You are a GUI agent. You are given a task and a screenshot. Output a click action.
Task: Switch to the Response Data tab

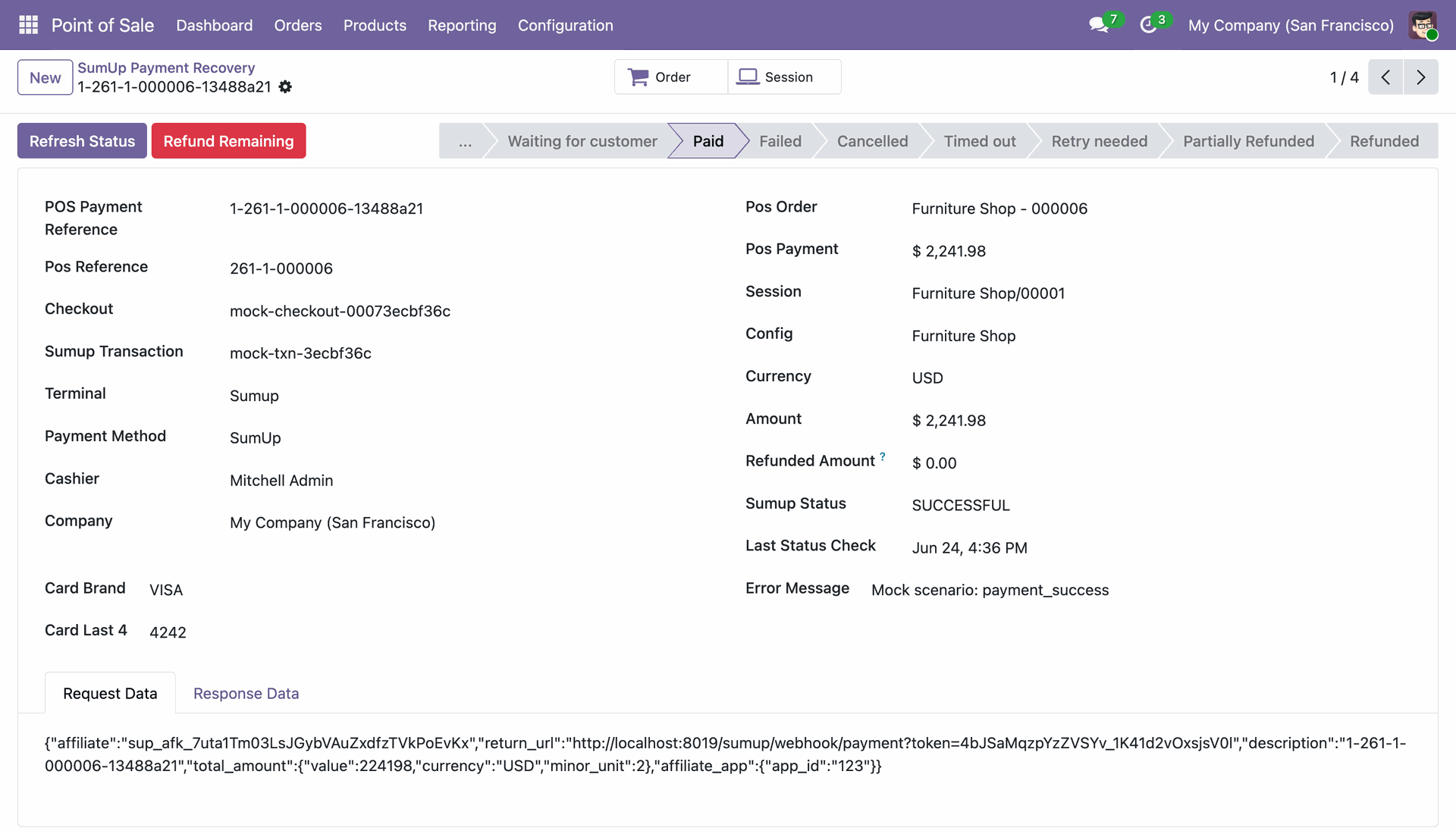pyautogui.click(x=246, y=693)
